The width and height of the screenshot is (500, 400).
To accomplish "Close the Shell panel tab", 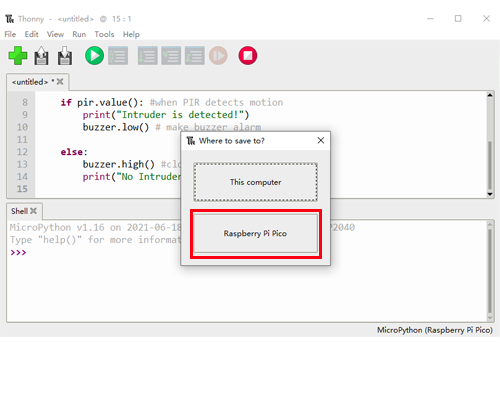I will 33,211.
